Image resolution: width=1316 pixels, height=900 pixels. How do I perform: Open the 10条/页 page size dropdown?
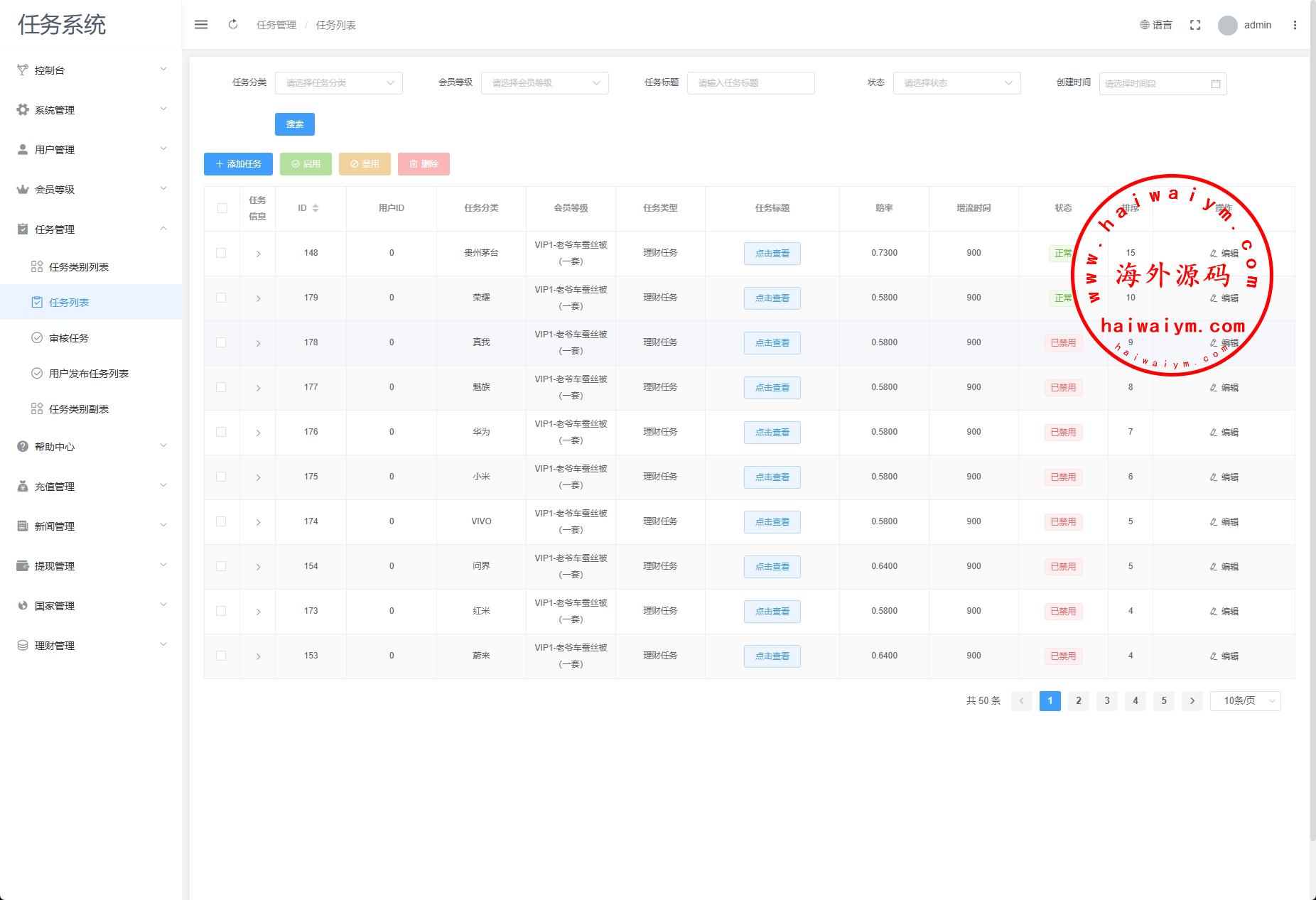point(1245,701)
